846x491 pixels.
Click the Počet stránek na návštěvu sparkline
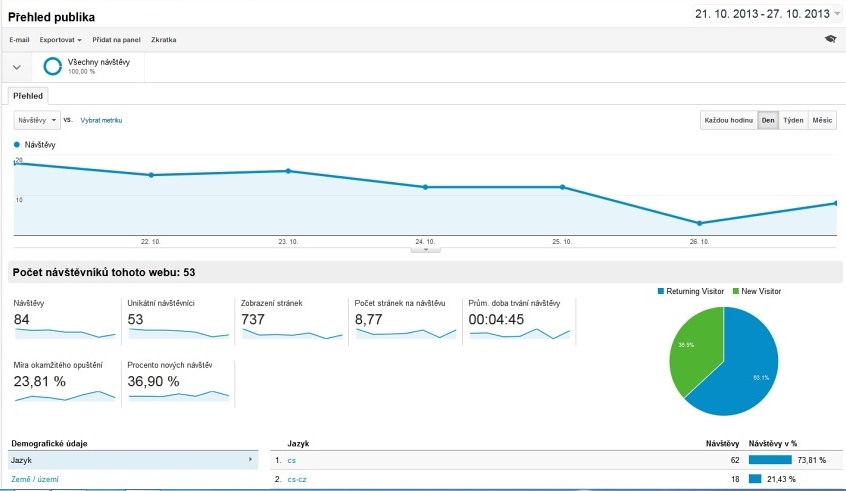click(x=406, y=333)
